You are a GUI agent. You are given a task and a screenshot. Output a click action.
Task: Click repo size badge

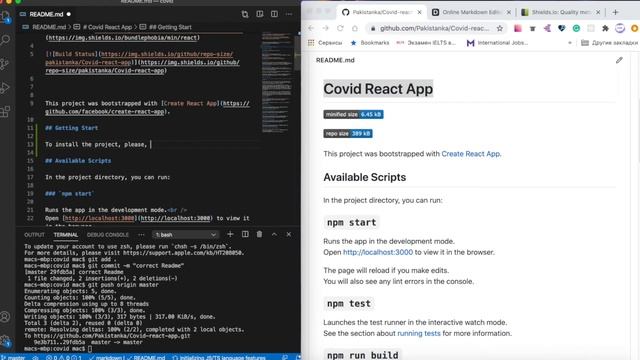[x=348, y=133]
